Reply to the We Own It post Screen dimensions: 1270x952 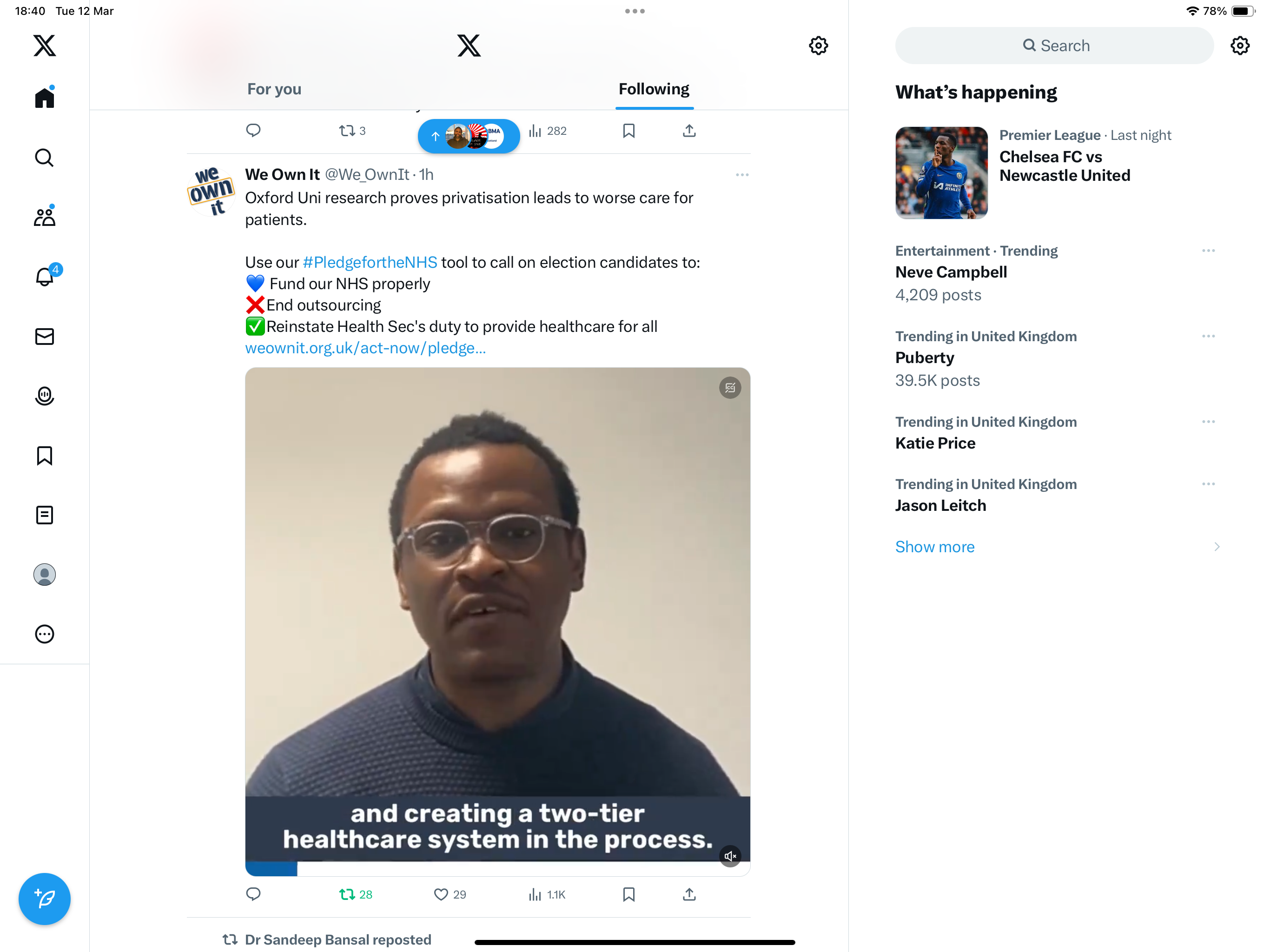click(x=253, y=894)
